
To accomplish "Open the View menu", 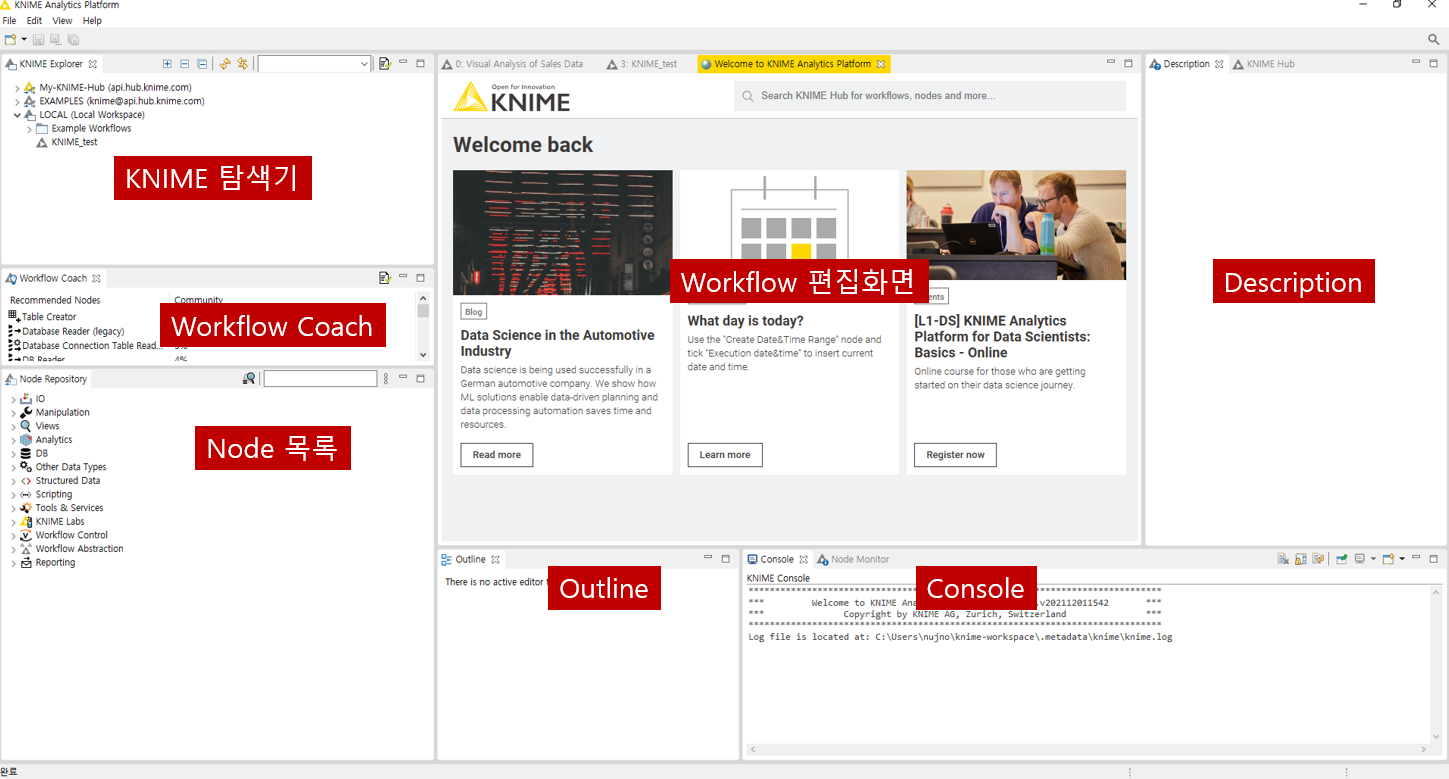I will coord(62,20).
